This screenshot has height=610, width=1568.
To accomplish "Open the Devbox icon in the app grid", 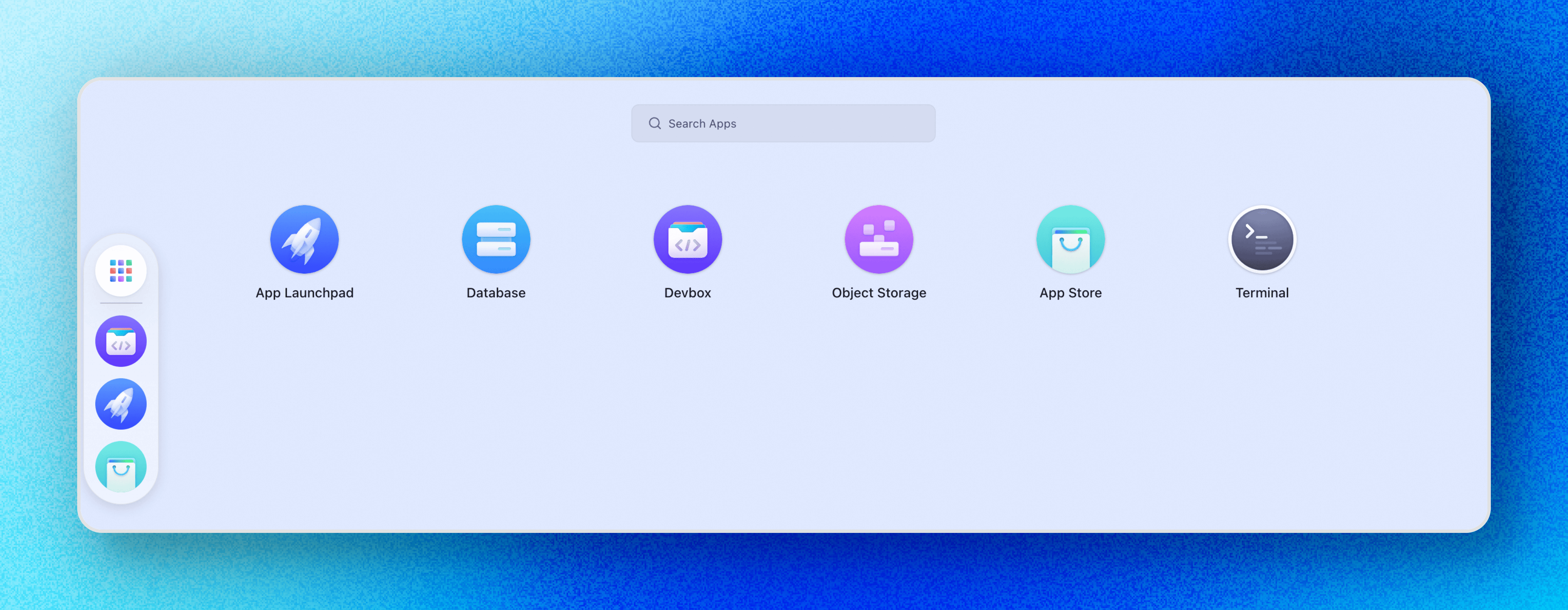I will [x=688, y=239].
